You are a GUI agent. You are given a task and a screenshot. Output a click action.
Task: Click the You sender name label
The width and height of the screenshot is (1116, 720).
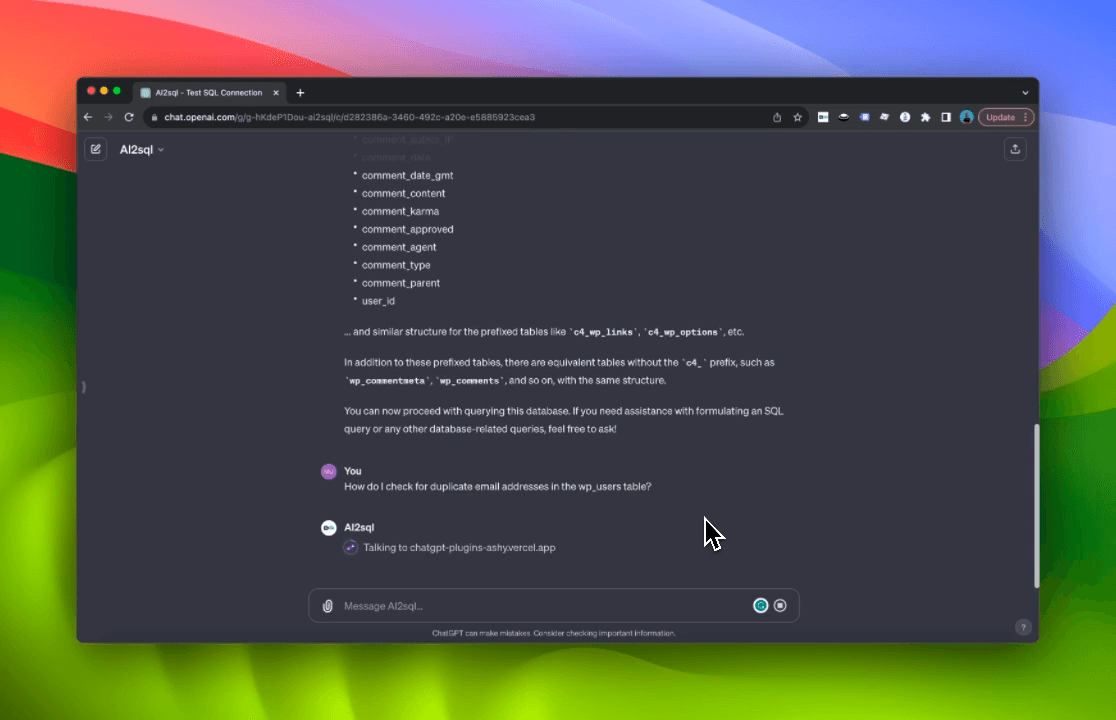(352, 471)
